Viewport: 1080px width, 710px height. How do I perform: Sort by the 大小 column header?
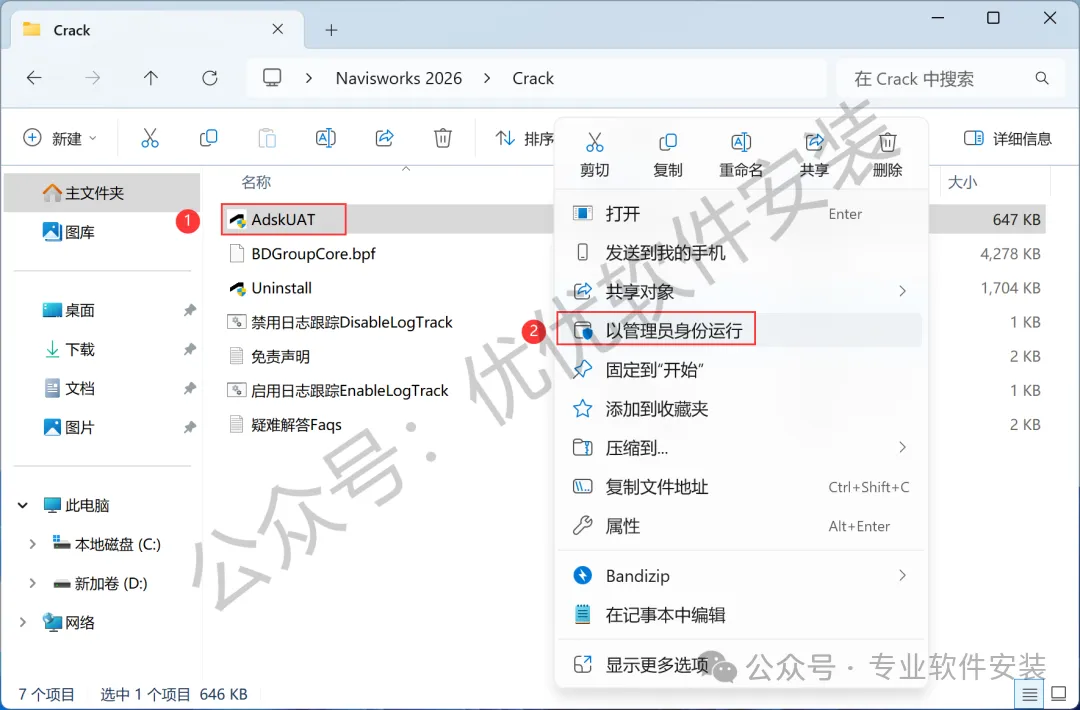point(963,182)
